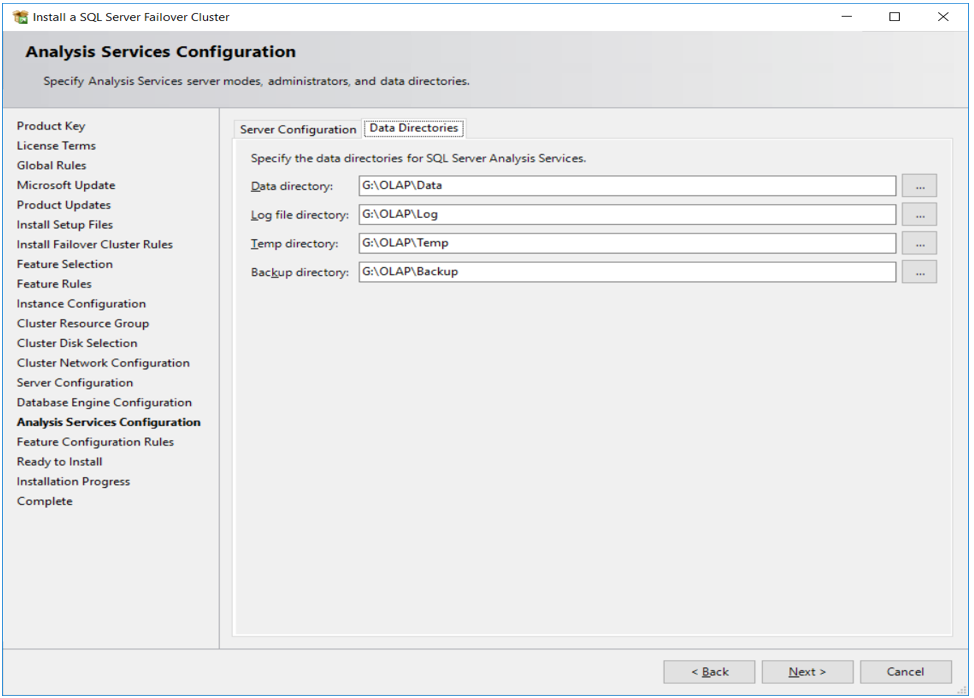Browse for the Temp directory folder
974x698 pixels.
coord(919,243)
